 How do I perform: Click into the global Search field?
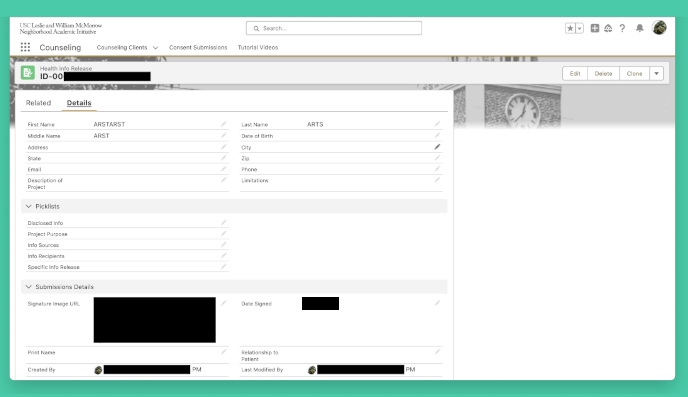[x=334, y=28]
